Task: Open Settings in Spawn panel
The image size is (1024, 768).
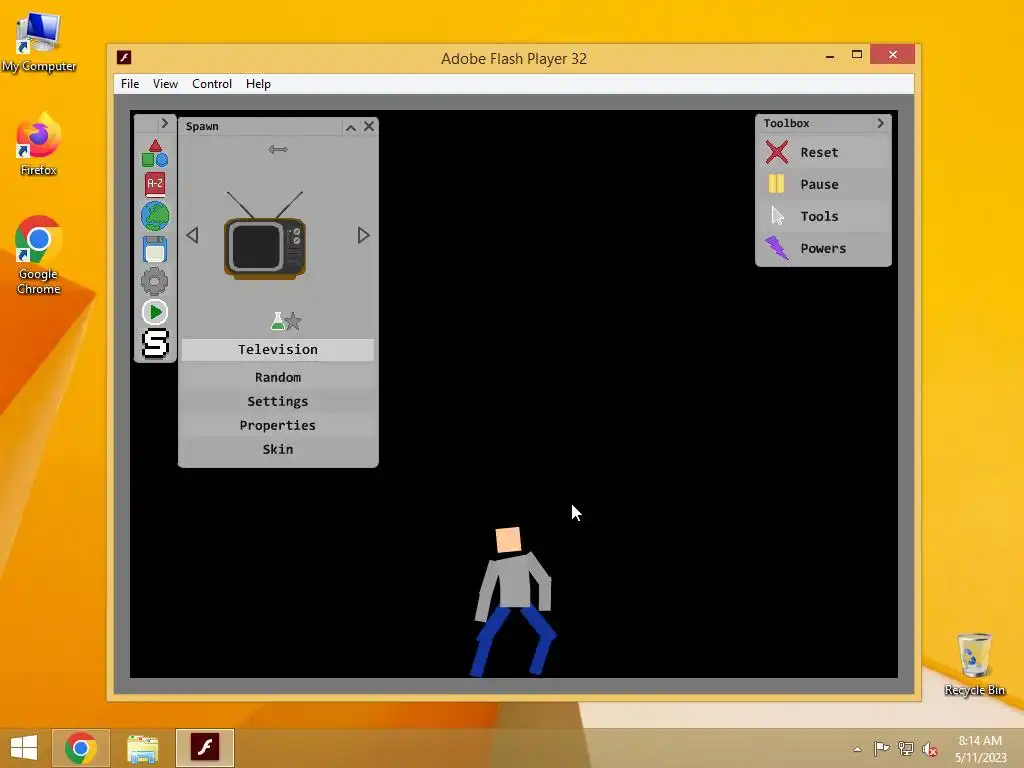Action: [278, 401]
